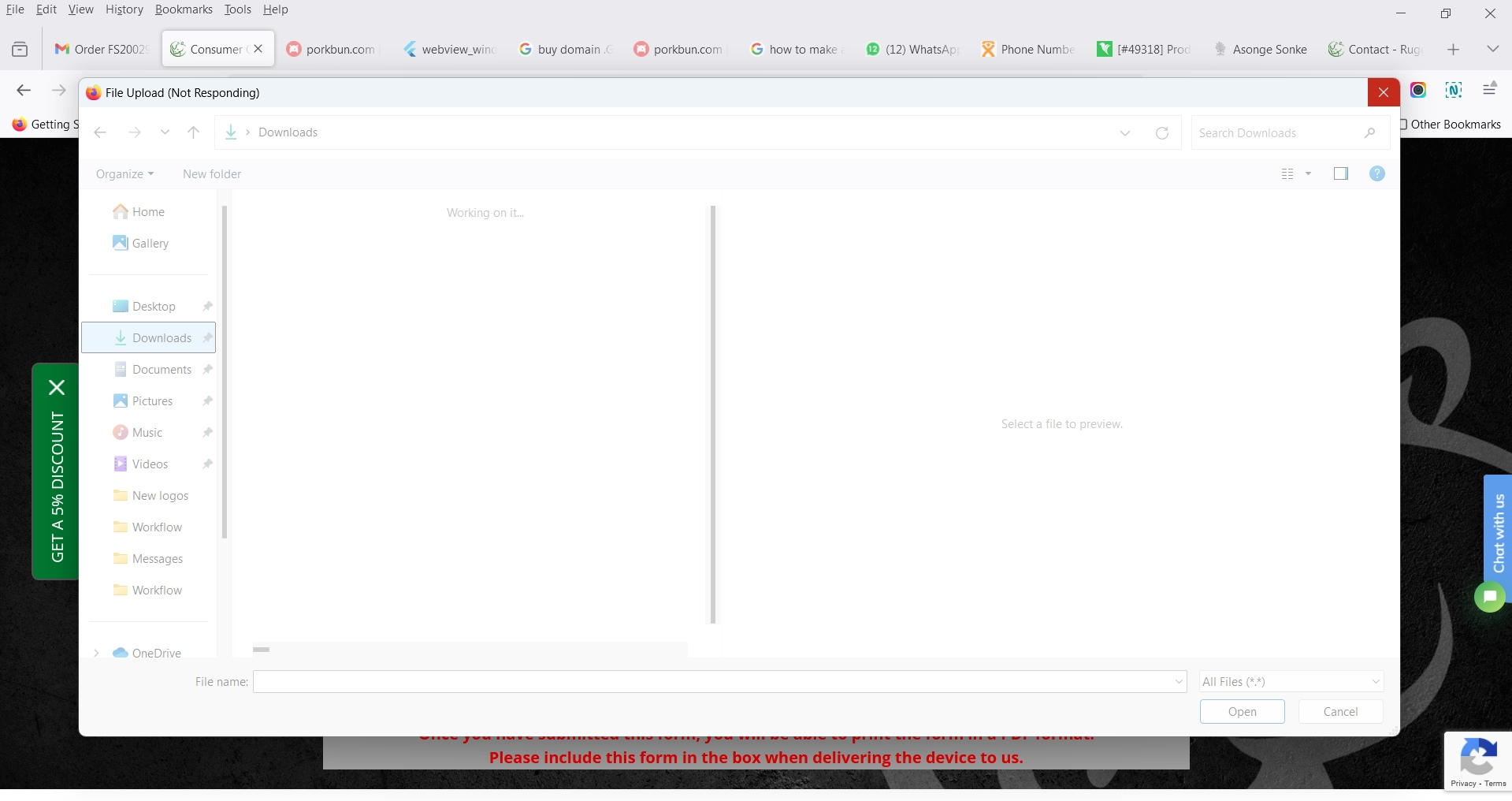List all tabs dropdown arrow
Image resolution: width=1512 pixels, height=801 pixels.
click(1492, 49)
